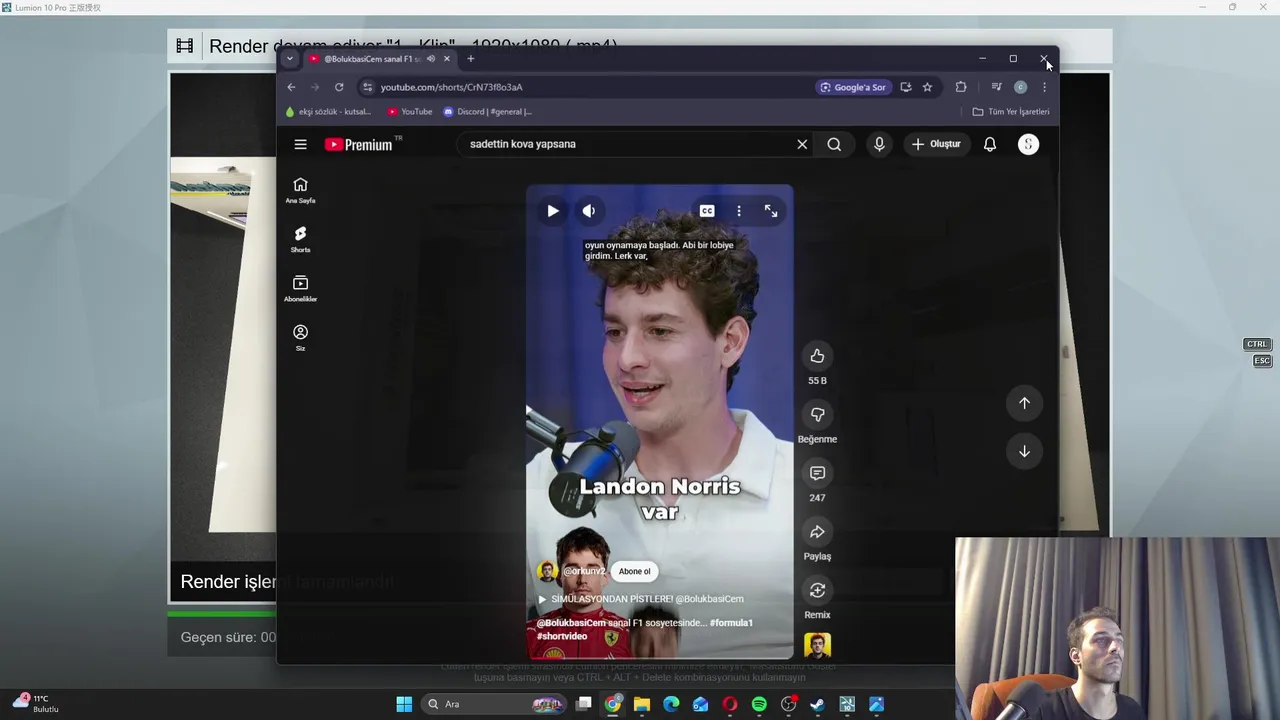Click the YouTube search magnifier button
This screenshot has height=720, width=1280.
(x=834, y=144)
